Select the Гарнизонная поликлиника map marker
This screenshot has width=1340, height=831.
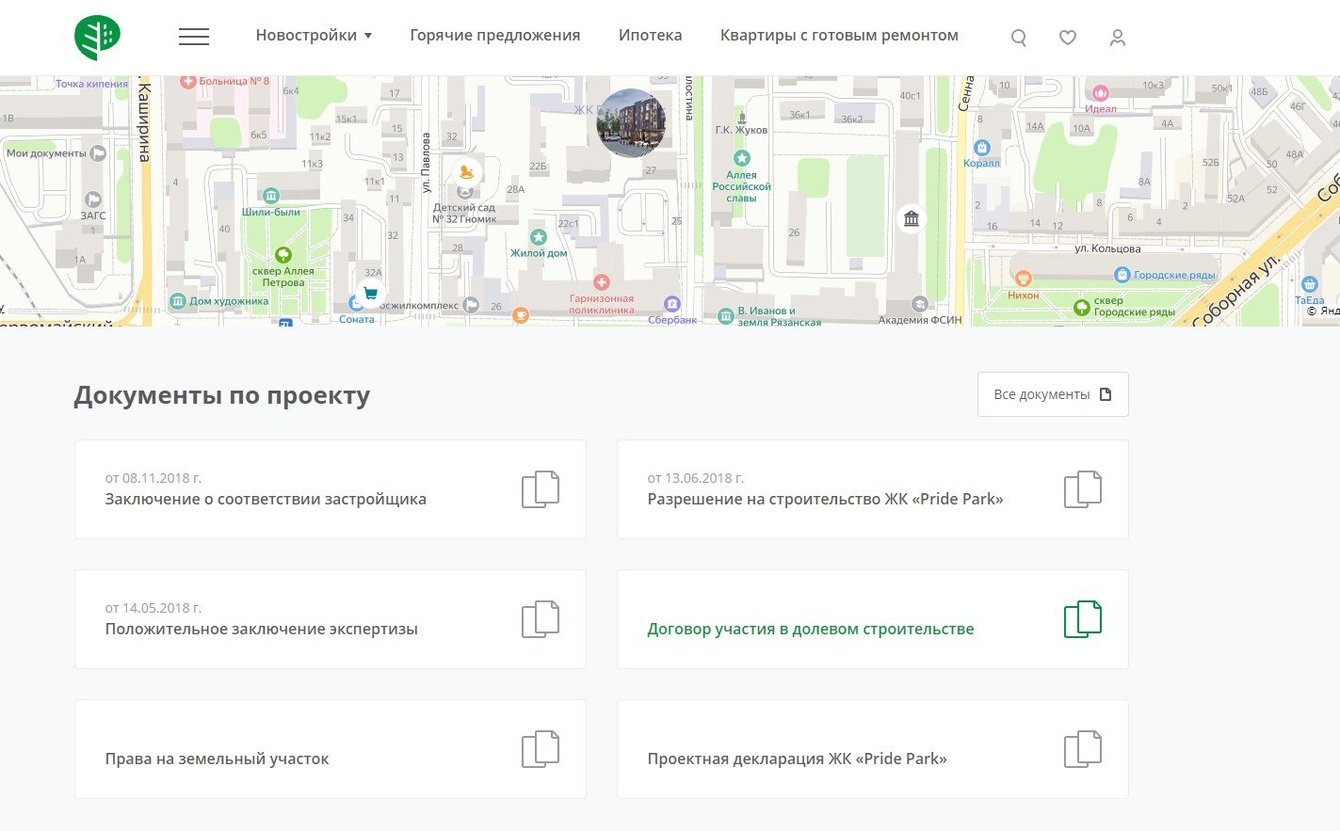(x=601, y=283)
